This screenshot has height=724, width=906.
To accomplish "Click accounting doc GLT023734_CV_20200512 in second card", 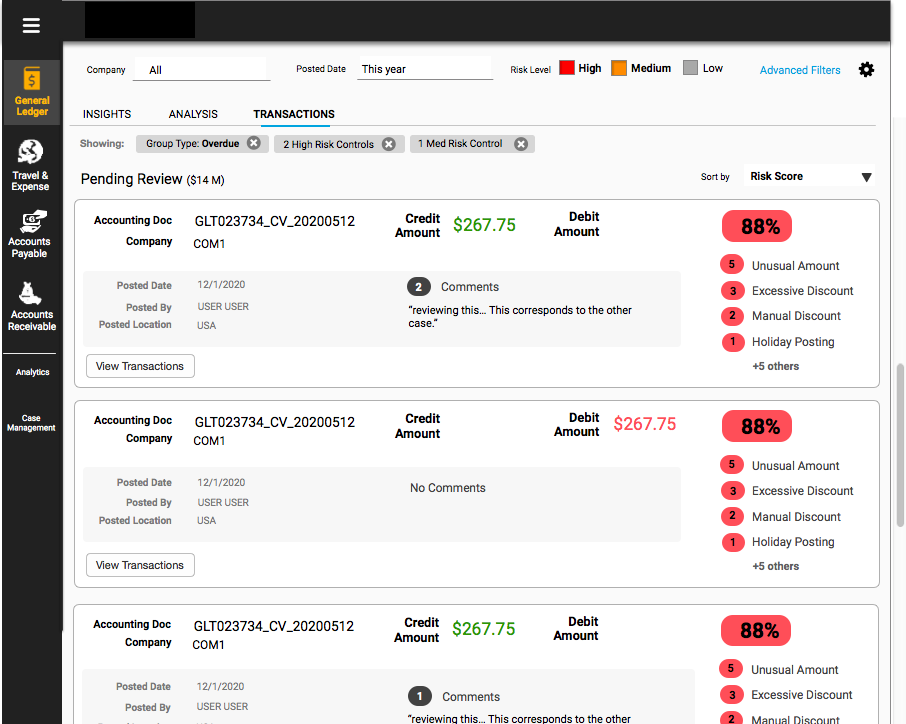I will (x=274, y=422).
